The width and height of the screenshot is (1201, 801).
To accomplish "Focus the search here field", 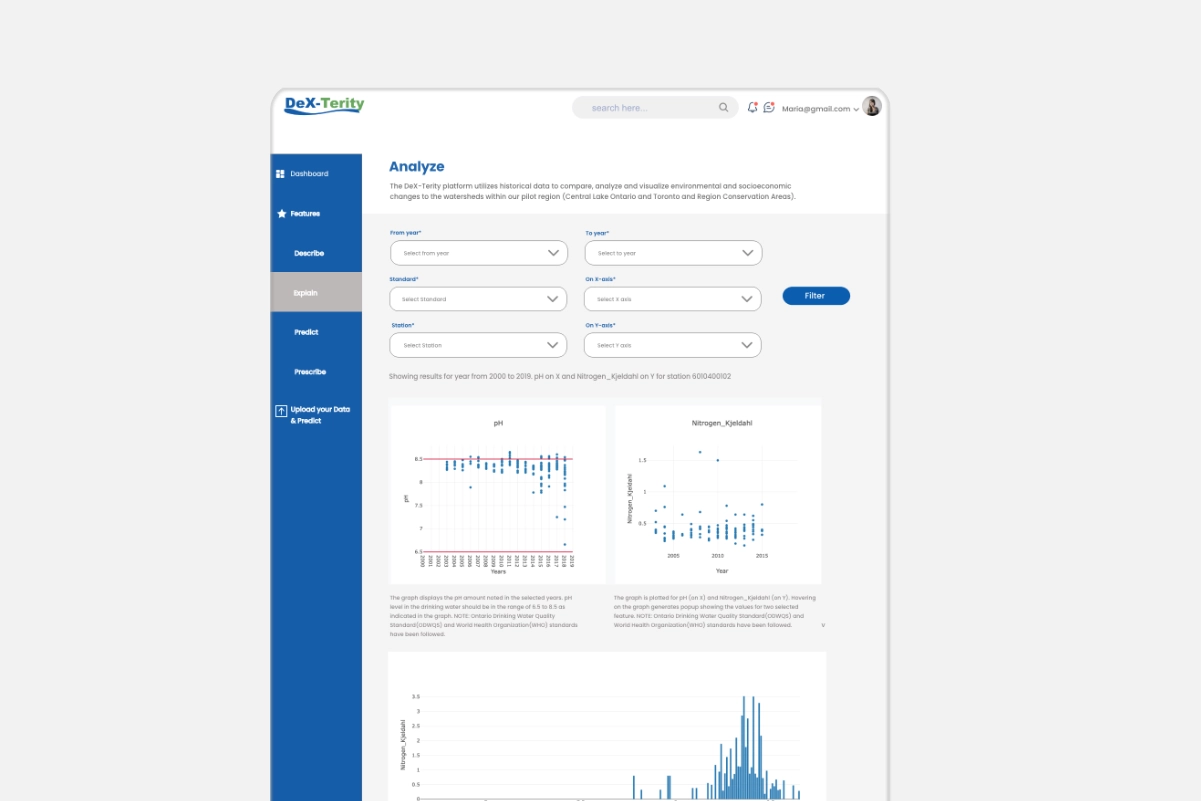I will pyautogui.click(x=655, y=108).
